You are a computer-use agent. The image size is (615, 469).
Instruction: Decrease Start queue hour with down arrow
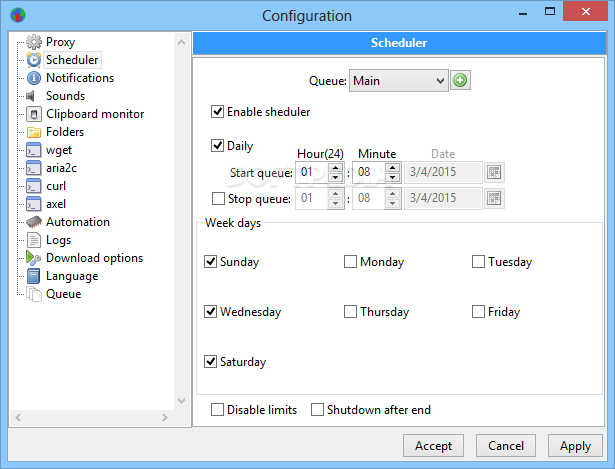335,177
